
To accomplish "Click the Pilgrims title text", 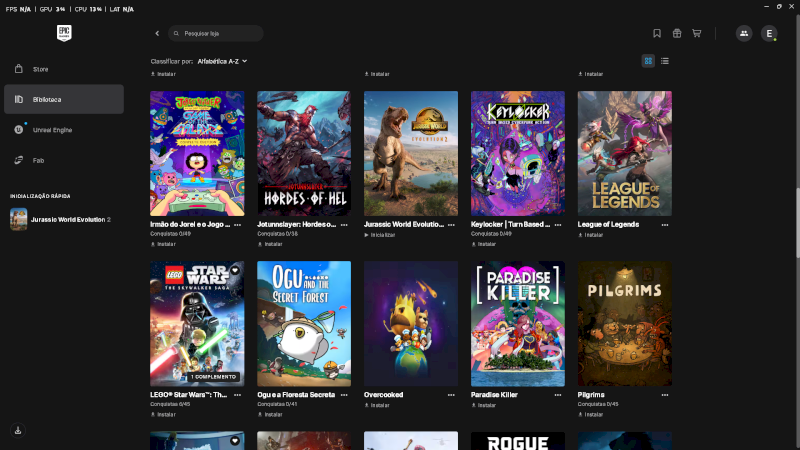I will click(x=591, y=395).
